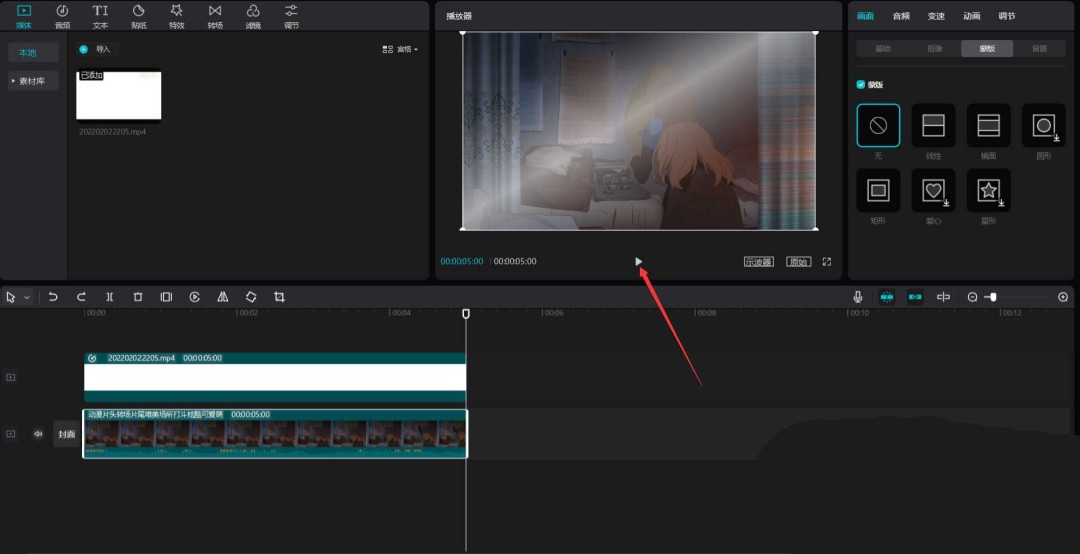Open the 转场 (Transitions) panel icon
1080x554 pixels.
(215, 15)
